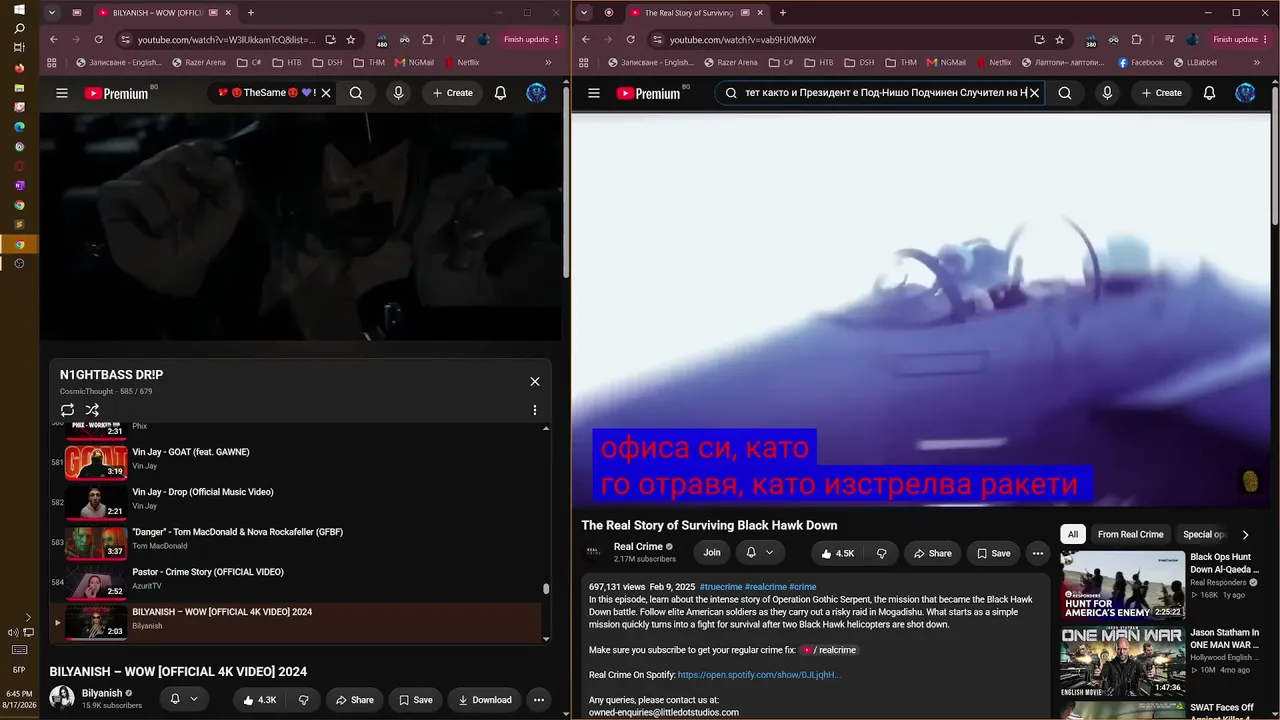Viewport: 1280px width, 720px height.
Task: Start voice search in right window
Action: coord(1107,93)
